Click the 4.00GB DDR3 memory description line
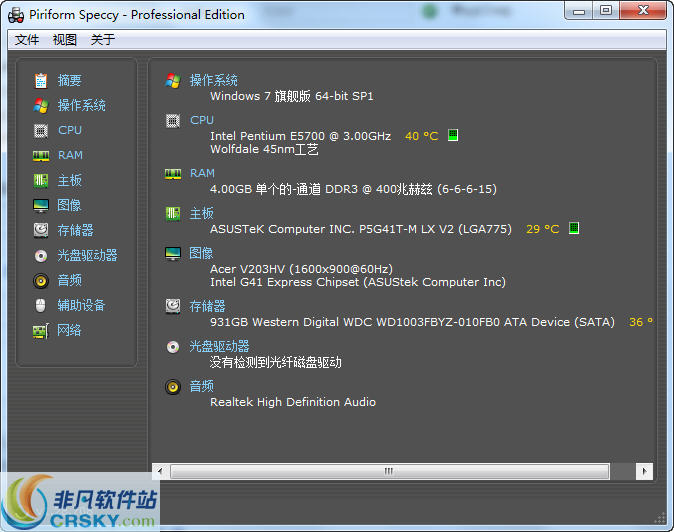This screenshot has width=674, height=532. pyautogui.click(x=353, y=190)
